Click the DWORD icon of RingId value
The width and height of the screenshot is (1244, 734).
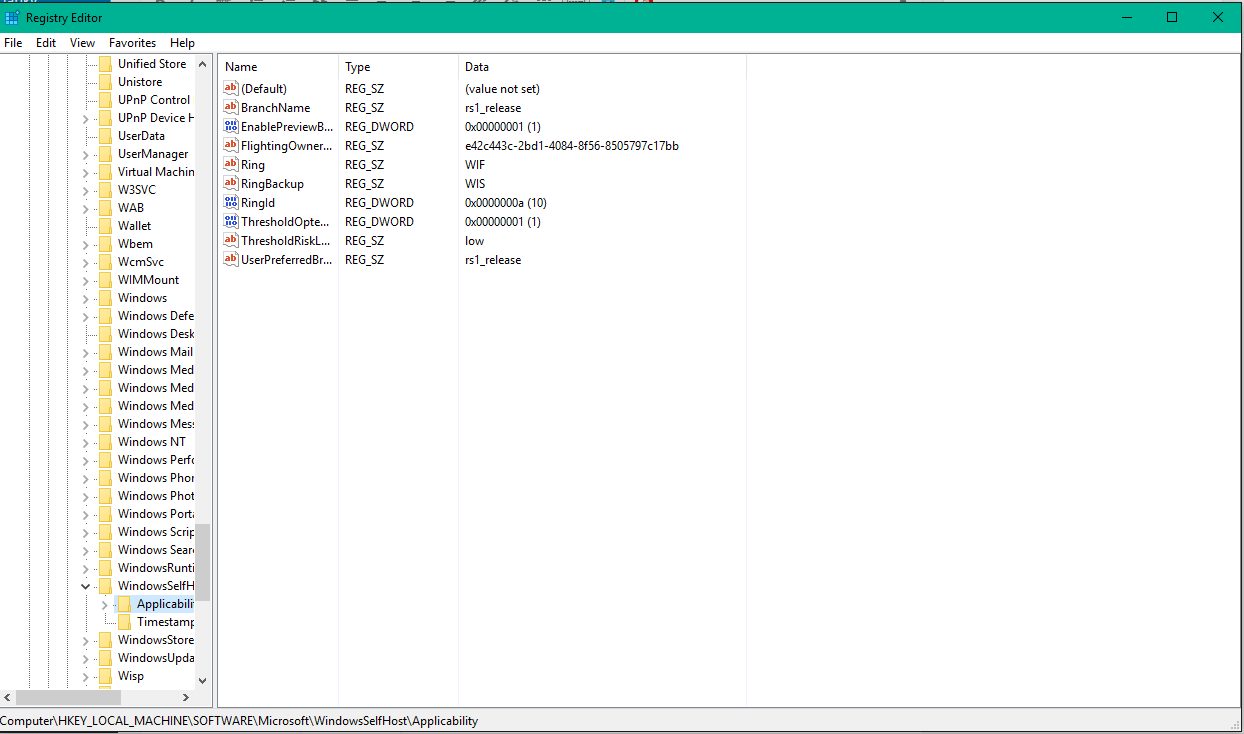click(x=231, y=202)
